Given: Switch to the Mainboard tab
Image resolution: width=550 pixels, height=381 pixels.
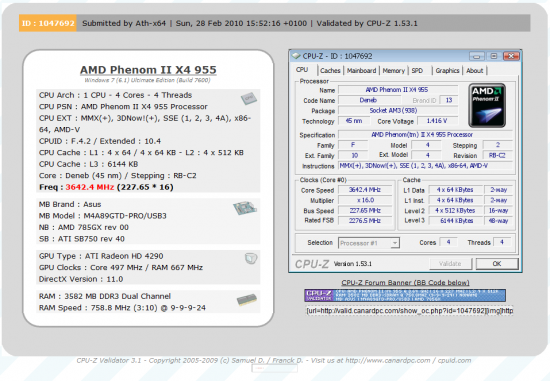Looking at the screenshot, I should click(x=361, y=71).
